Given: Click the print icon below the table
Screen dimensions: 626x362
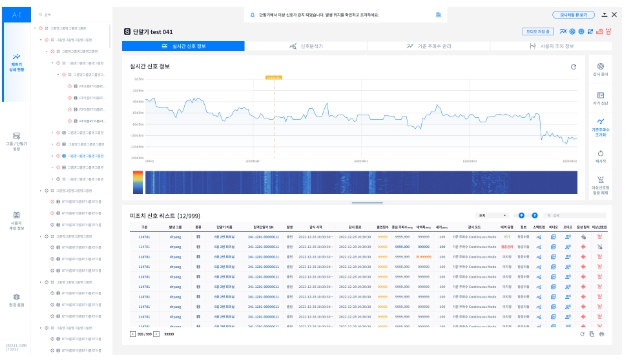Looking at the screenshot, I should 602,334.
